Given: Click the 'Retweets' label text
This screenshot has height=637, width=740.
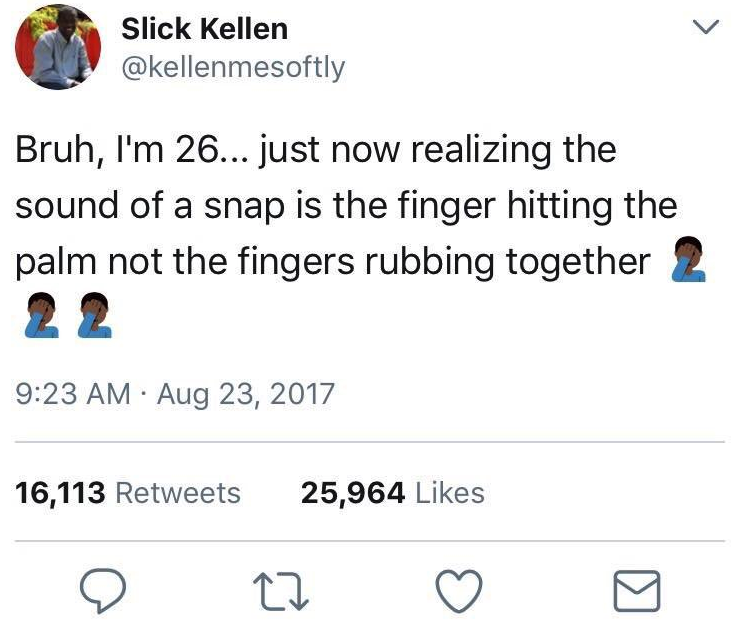Looking at the screenshot, I should (178, 493).
